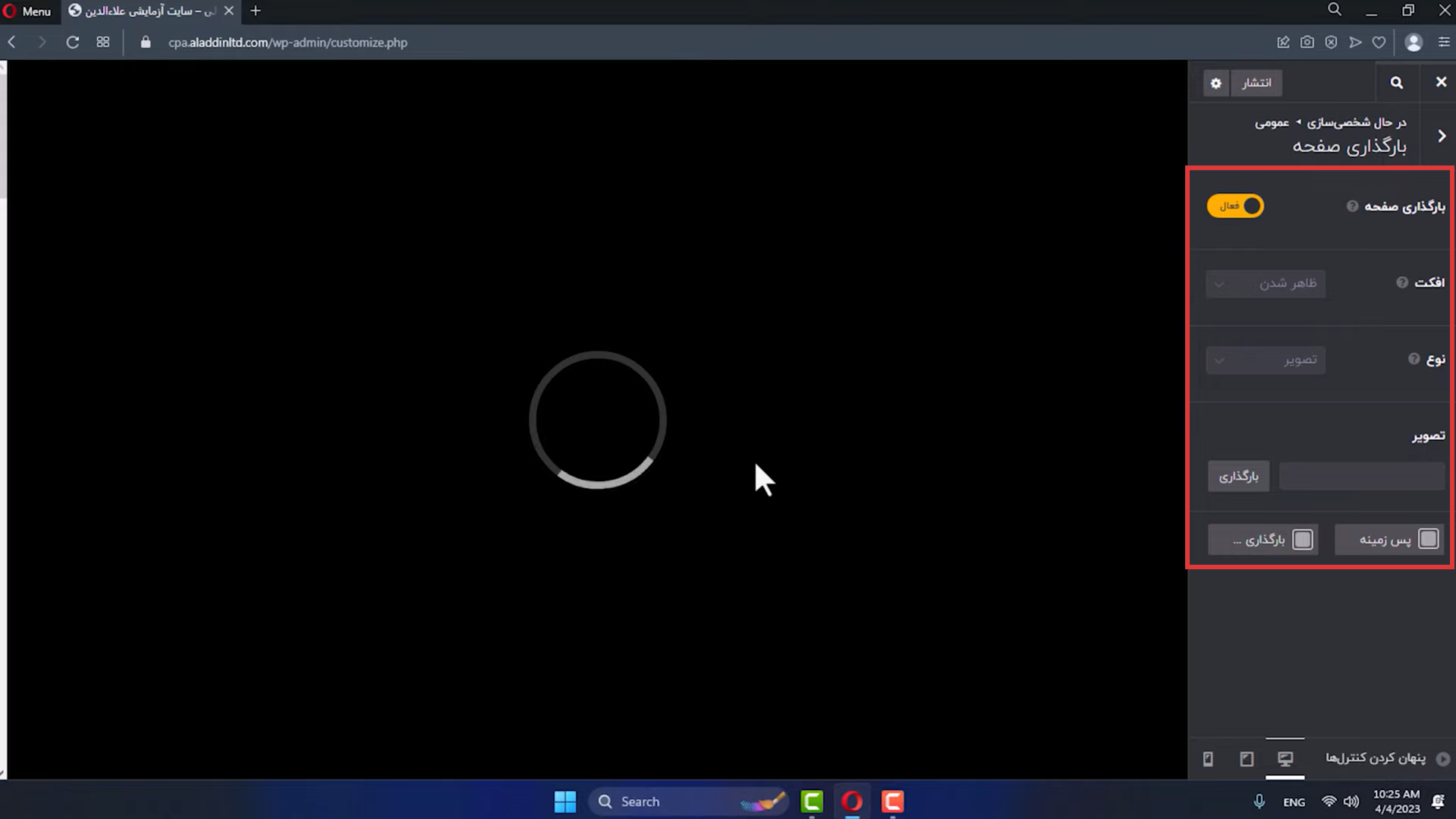Open the Wi-Fi network tray icon
Image resolution: width=1456 pixels, height=819 pixels.
(1329, 802)
